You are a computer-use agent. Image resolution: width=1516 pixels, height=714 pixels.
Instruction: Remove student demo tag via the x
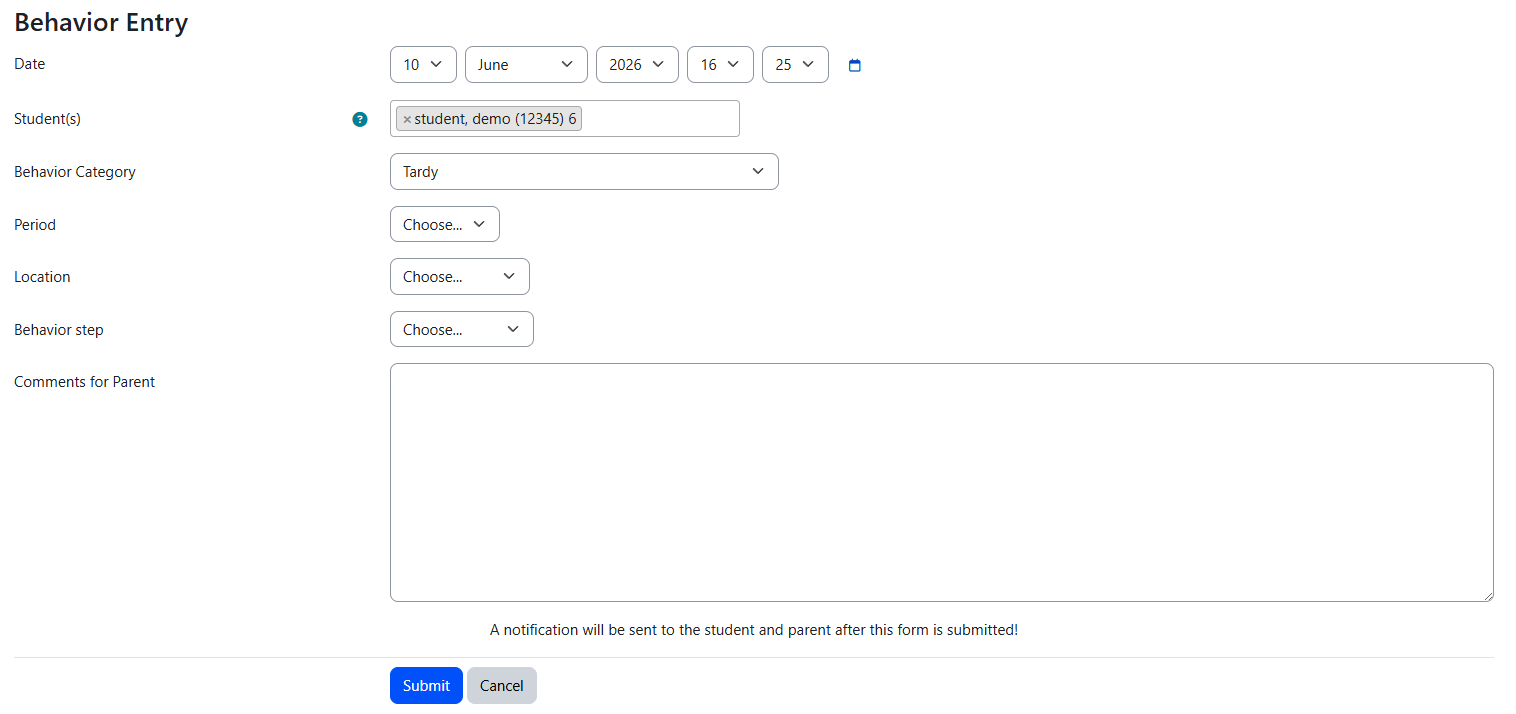click(x=407, y=119)
